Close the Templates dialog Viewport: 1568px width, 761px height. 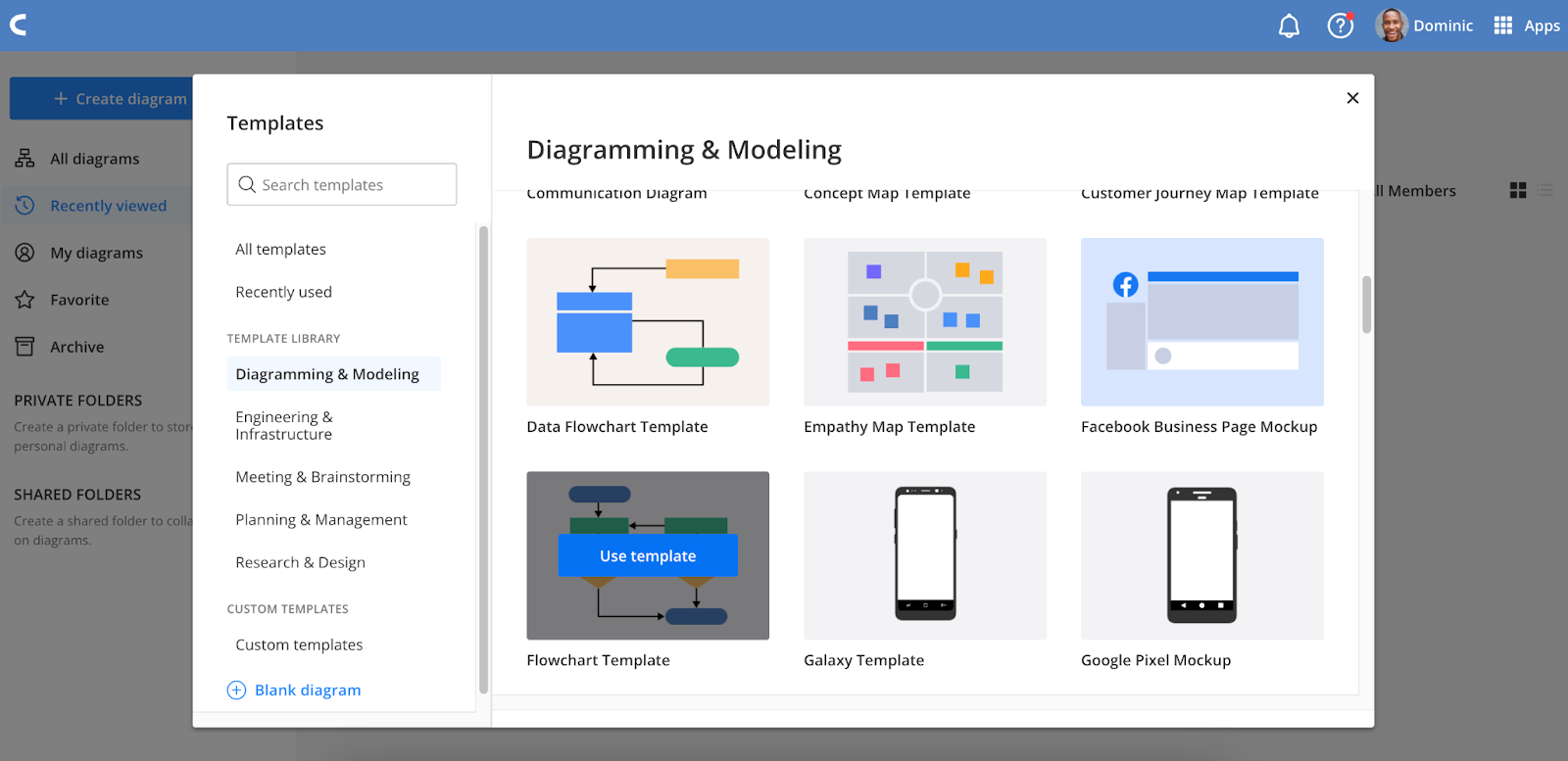1352,98
